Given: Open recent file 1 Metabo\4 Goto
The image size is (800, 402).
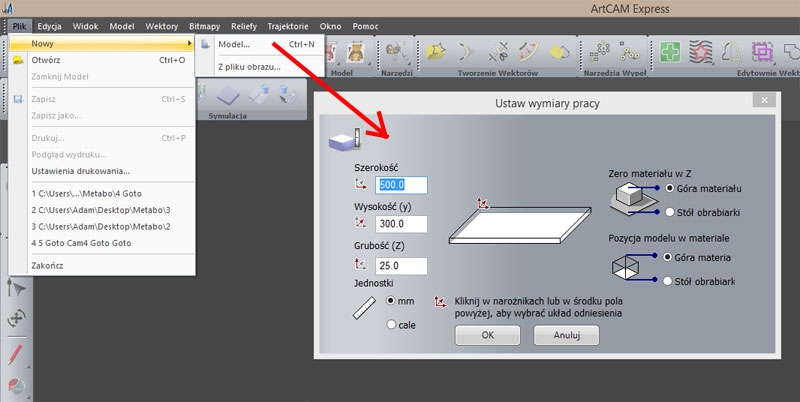Looking at the screenshot, I should click(x=102, y=194).
